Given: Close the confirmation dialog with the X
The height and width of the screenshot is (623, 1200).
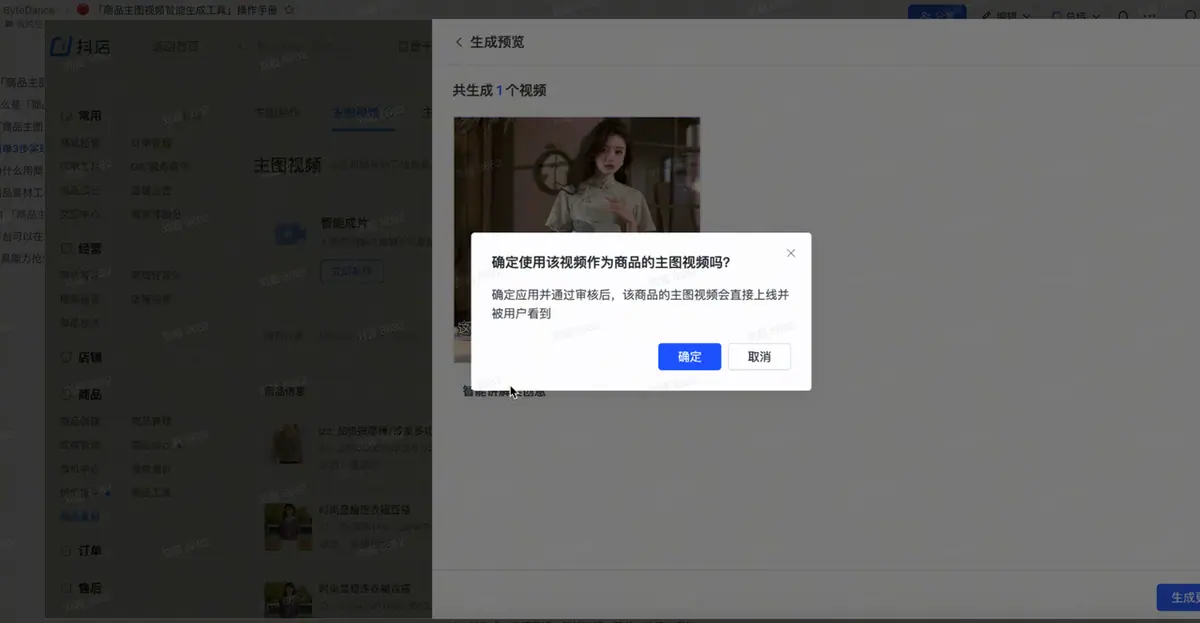Looking at the screenshot, I should (x=791, y=253).
